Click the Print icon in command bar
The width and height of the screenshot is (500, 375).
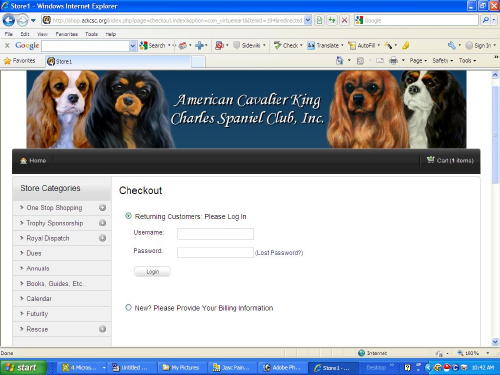(x=394, y=61)
